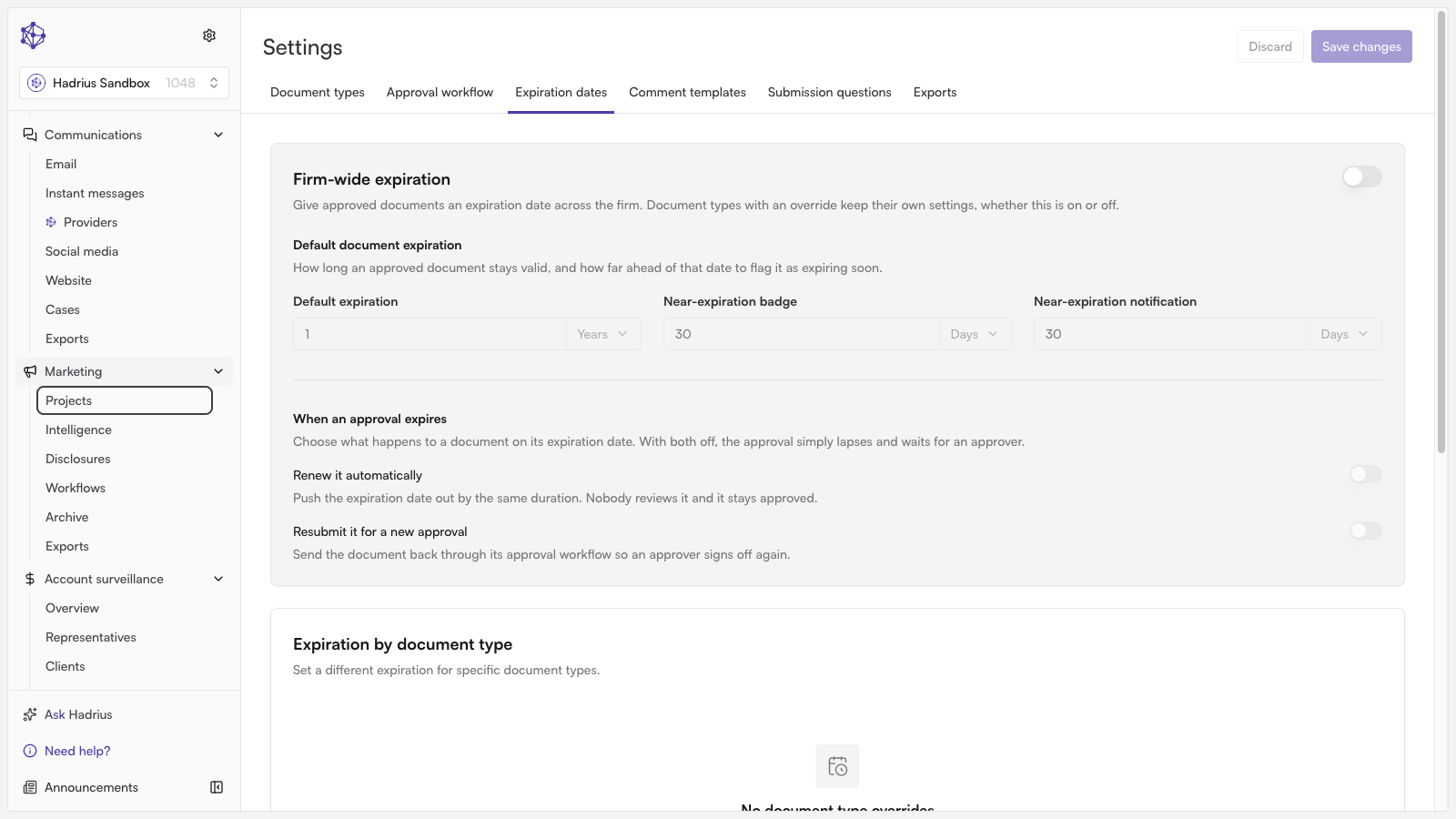Select the Expiration dates tab
This screenshot has width=1456, height=819.
pos(561,92)
